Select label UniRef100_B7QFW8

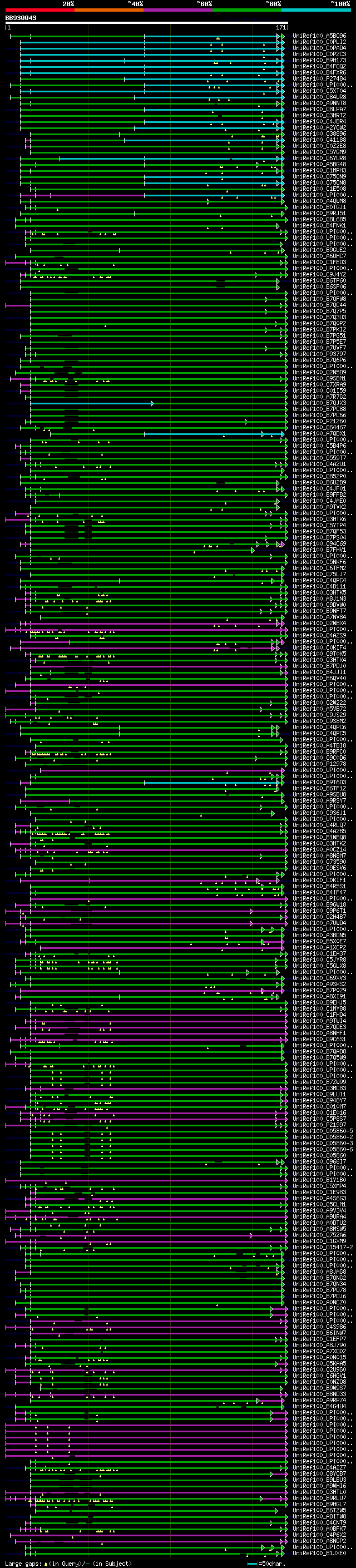click(319, 299)
